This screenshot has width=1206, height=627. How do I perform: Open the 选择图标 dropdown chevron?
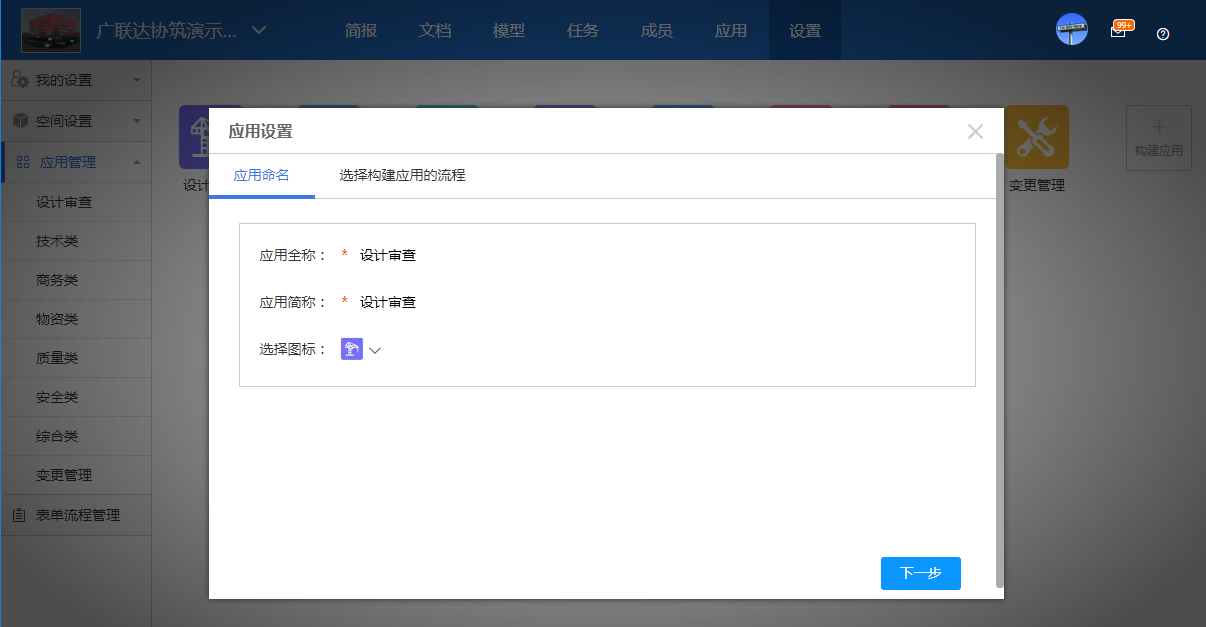coord(375,350)
